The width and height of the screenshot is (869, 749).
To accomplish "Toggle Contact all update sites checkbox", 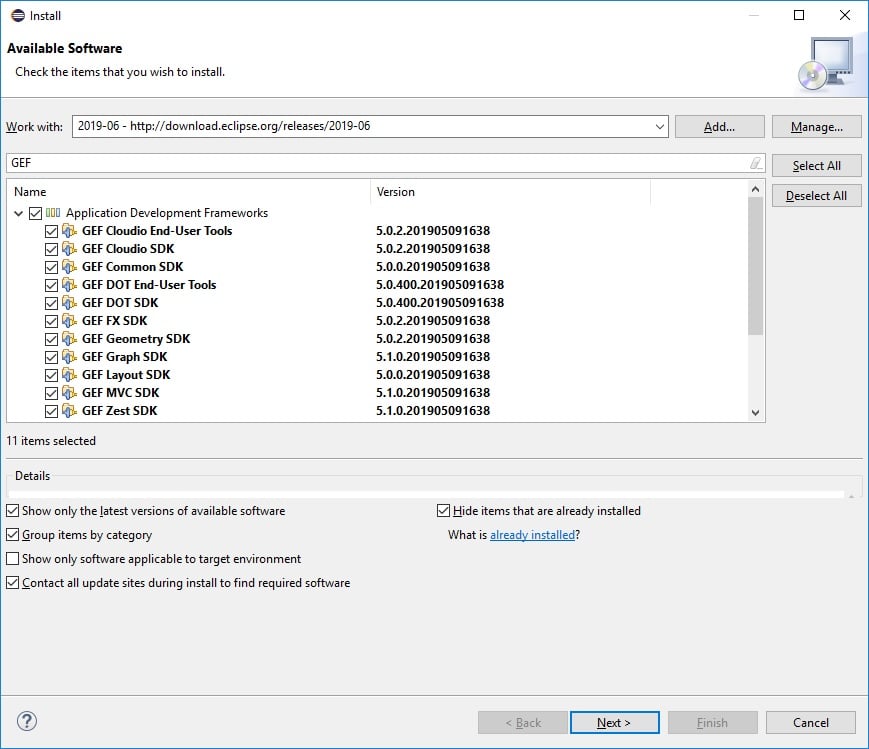I will pos(12,583).
